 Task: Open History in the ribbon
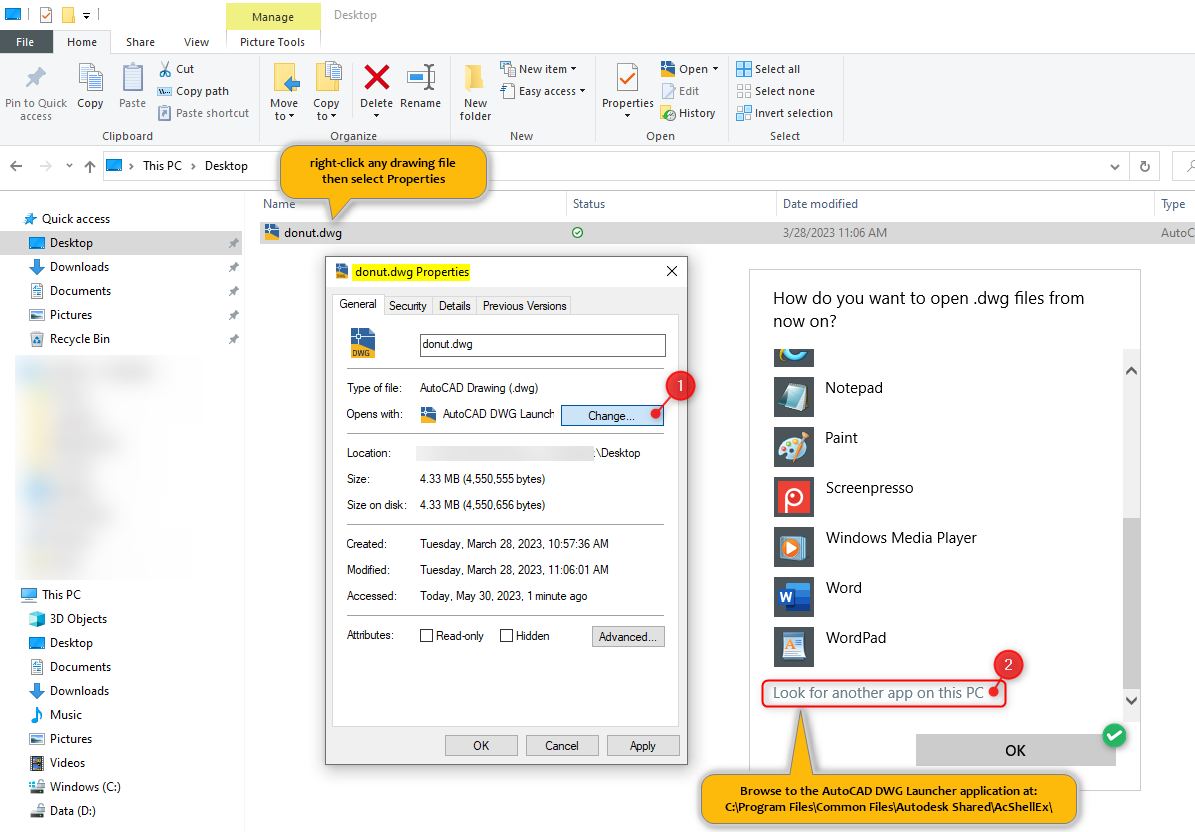(x=688, y=114)
